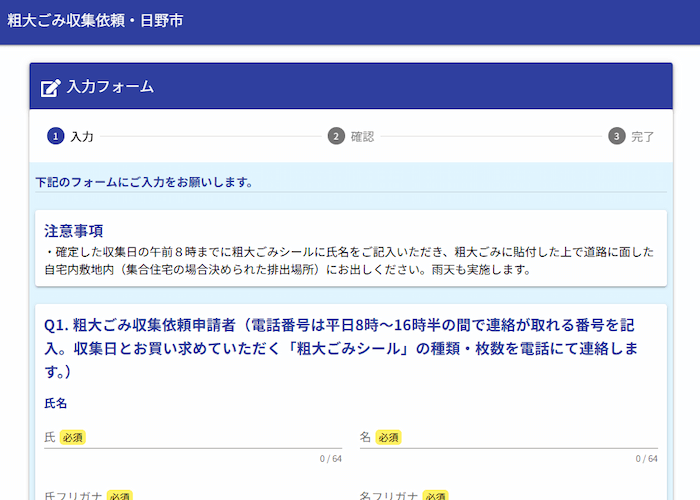This screenshot has height=500, width=700.
Task: Select step 2 確認 circle
Action: click(336, 136)
